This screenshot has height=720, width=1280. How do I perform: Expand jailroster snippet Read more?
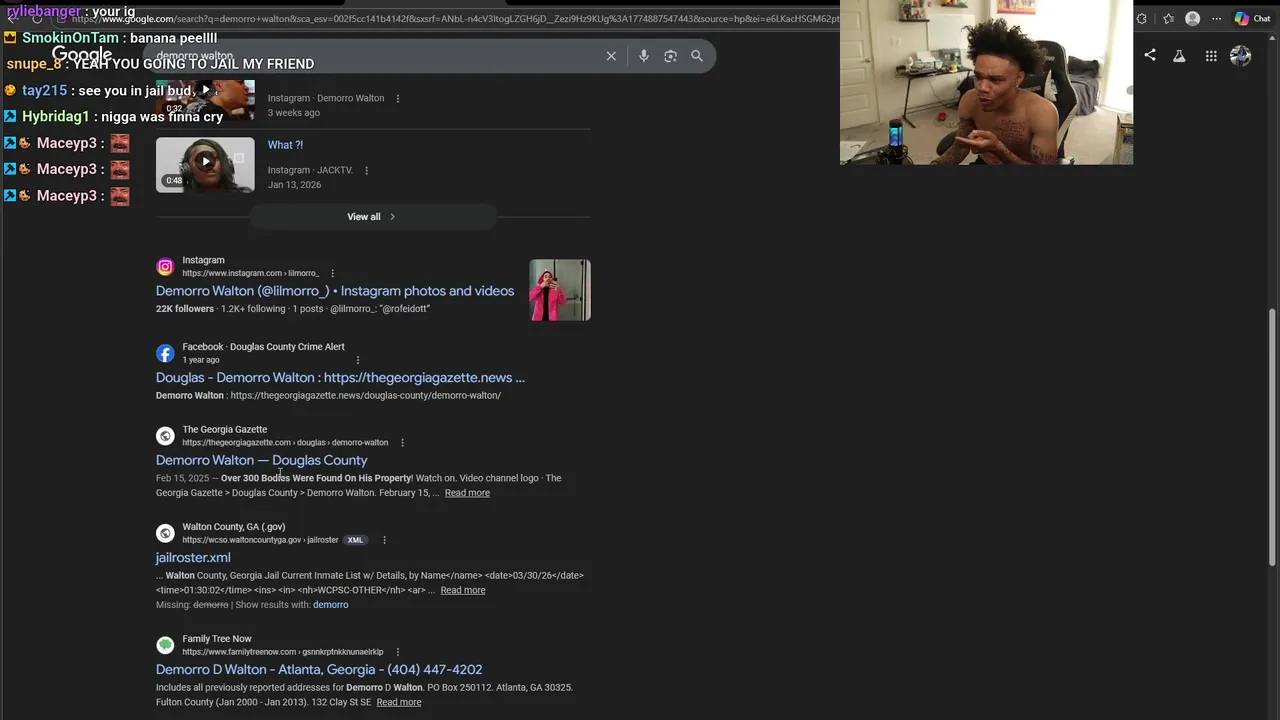coord(463,590)
